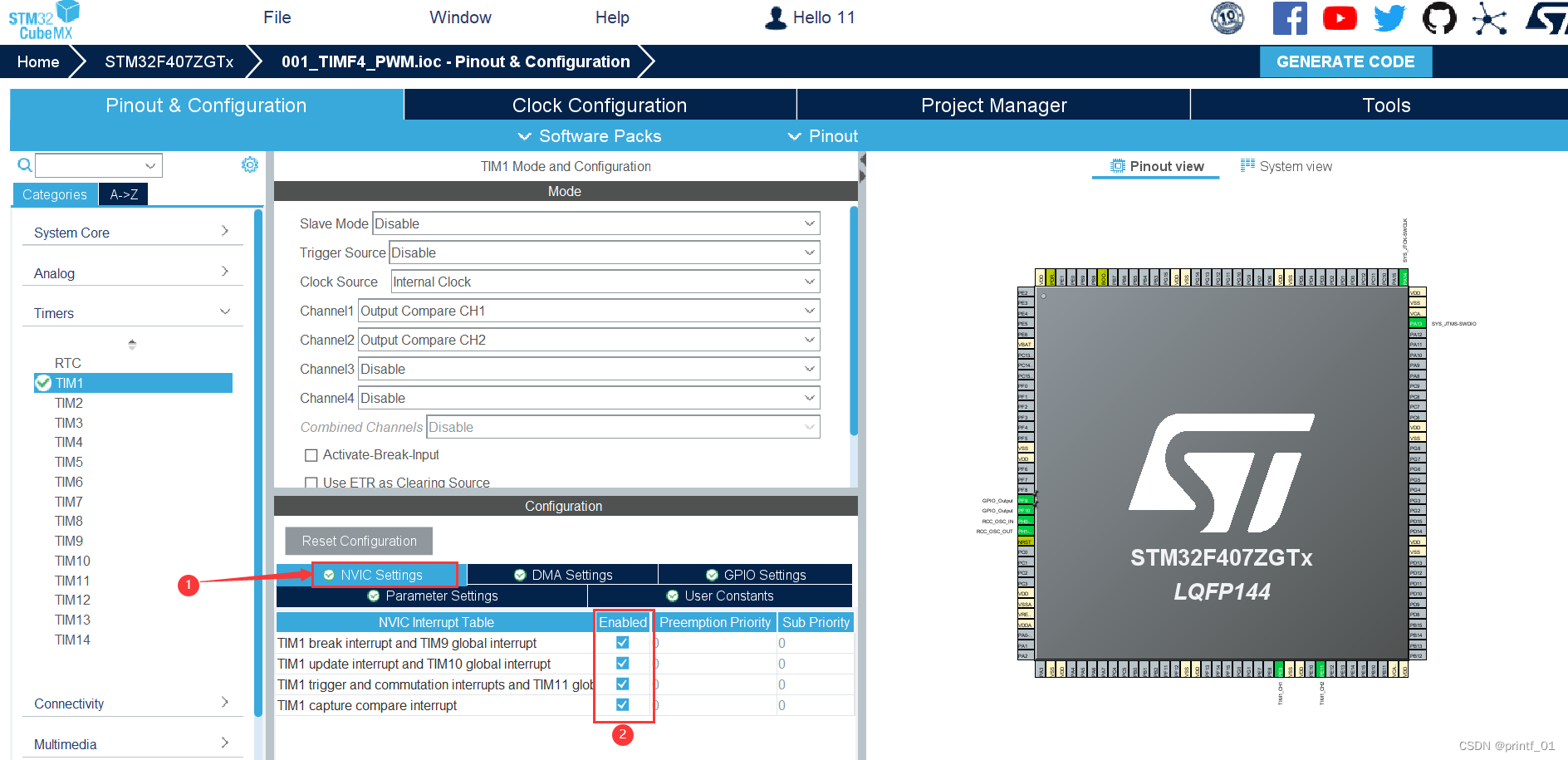Switch to A->Z tab

point(124,194)
